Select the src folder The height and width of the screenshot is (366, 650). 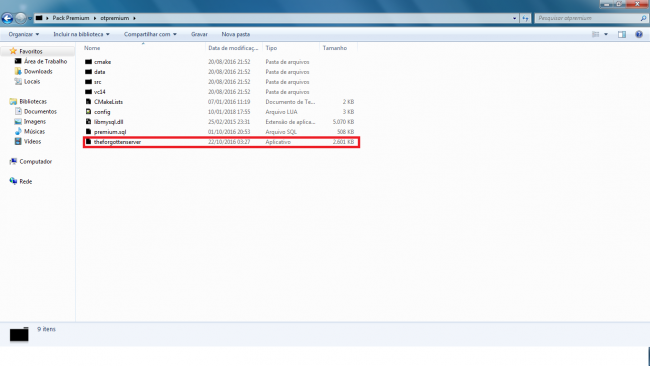pyautogui.click(x=97, y=82)
